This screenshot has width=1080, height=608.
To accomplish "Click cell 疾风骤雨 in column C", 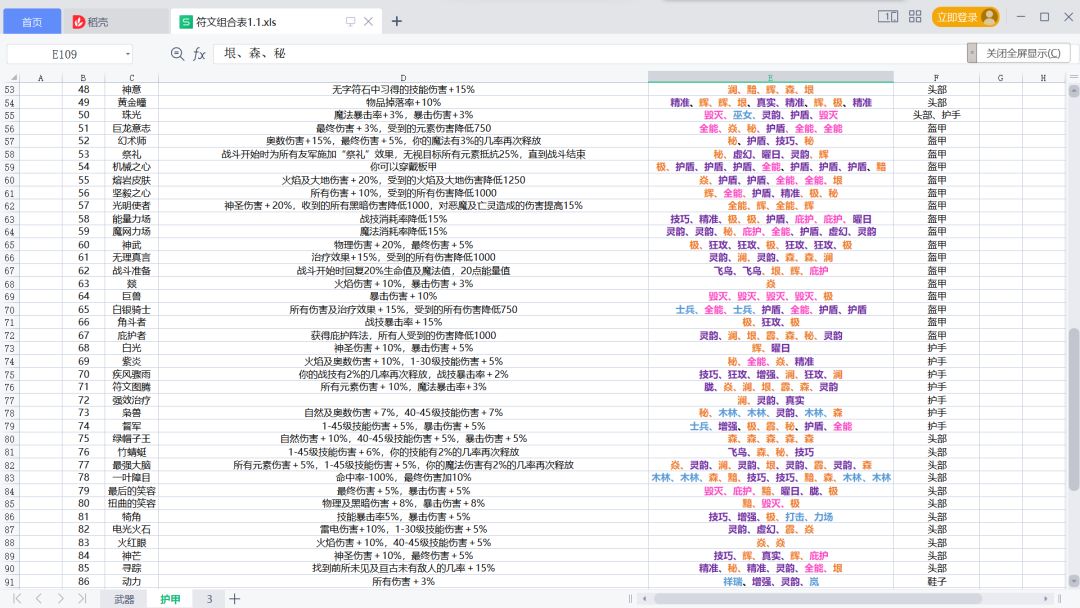I will click(132, 375).
